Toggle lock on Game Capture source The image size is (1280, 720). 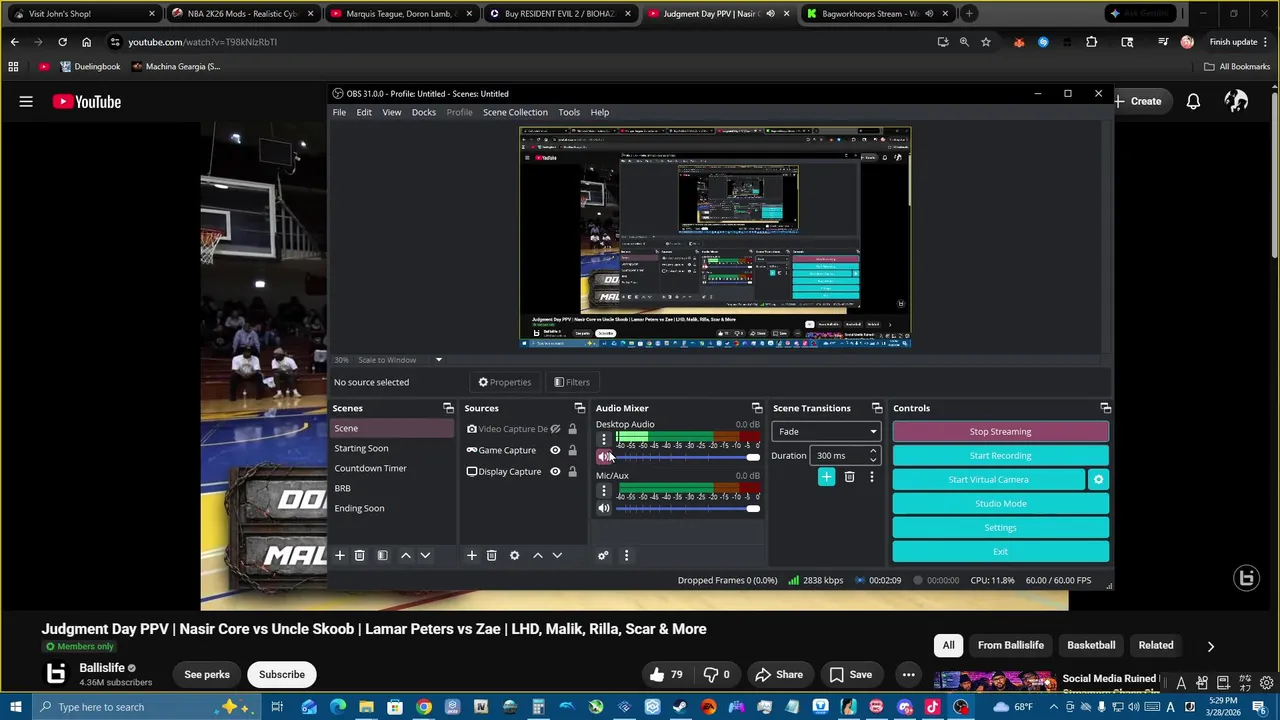pyautogui.click(x=572, y=450)
